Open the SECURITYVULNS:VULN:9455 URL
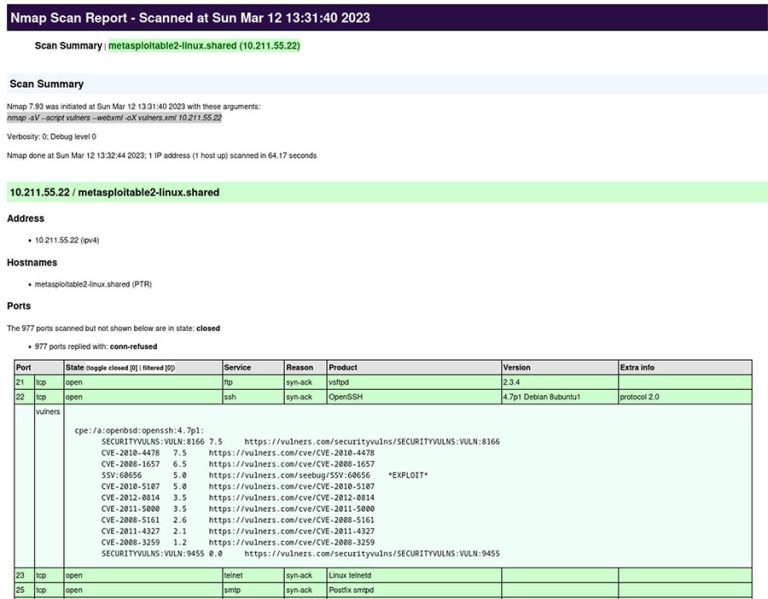768x599 pixels. pyautogui.click(x=372, y=553)
